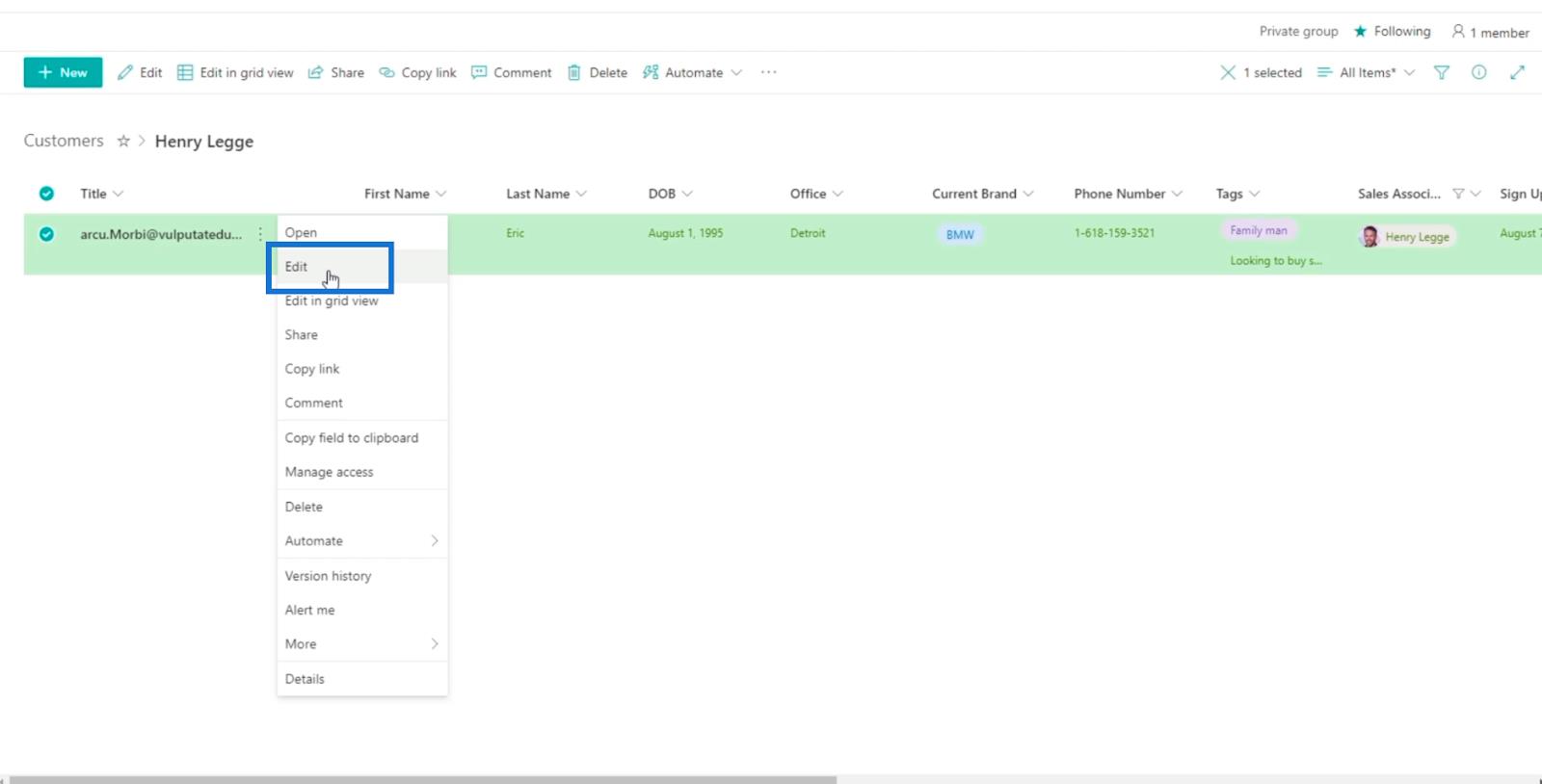
Task: Choose Edit in grid view from context menu
Action: [x=362, y=301]
